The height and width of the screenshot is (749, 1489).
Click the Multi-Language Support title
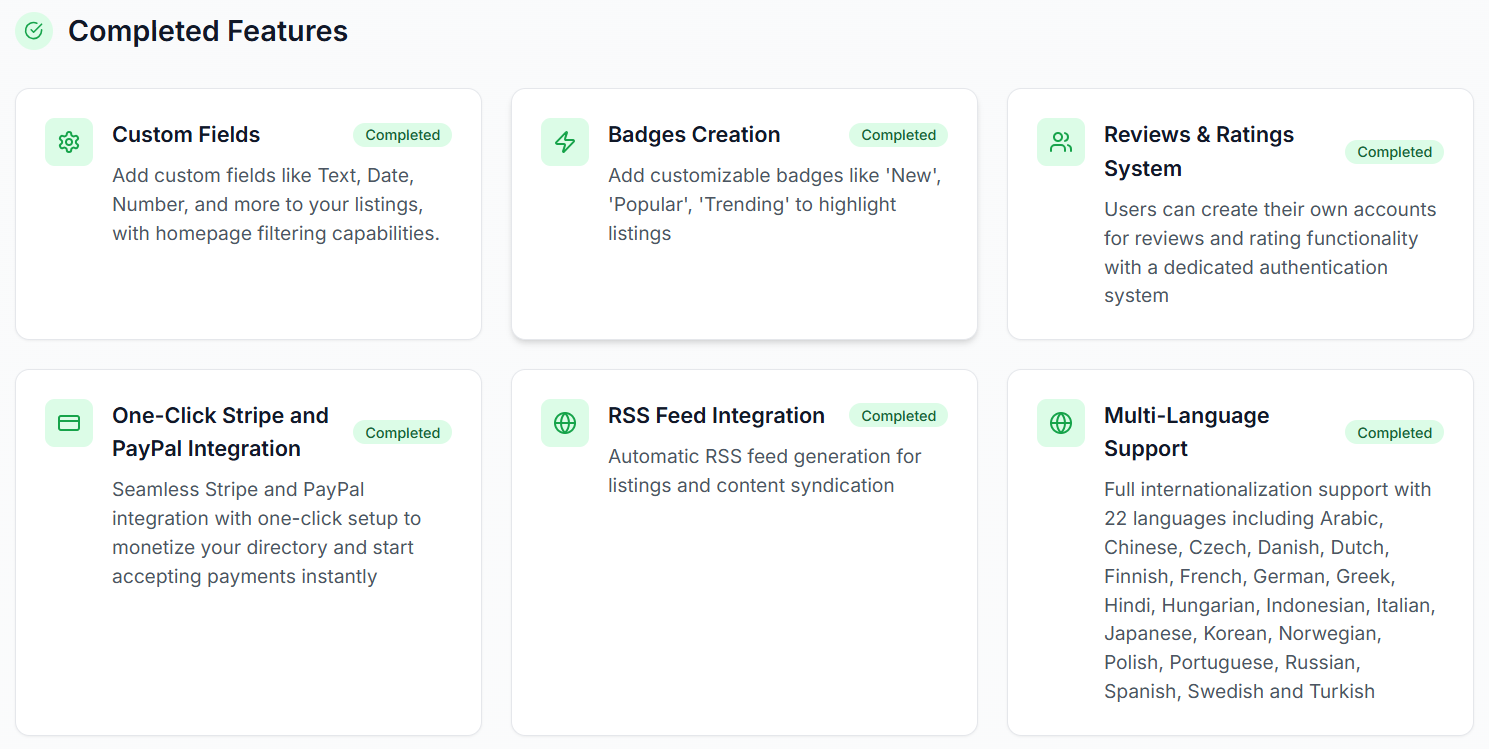[1186, 432]
